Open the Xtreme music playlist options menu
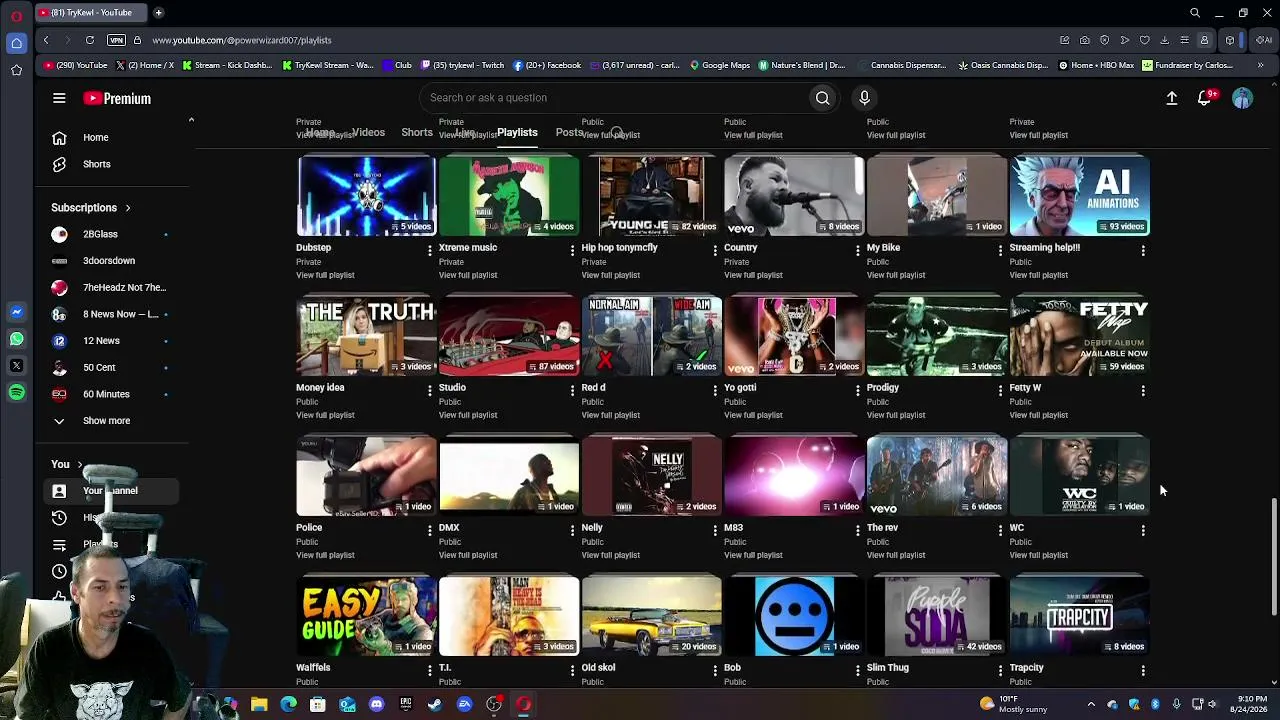The width and height of the screenshot is (1280, 720). pos(573,250)
